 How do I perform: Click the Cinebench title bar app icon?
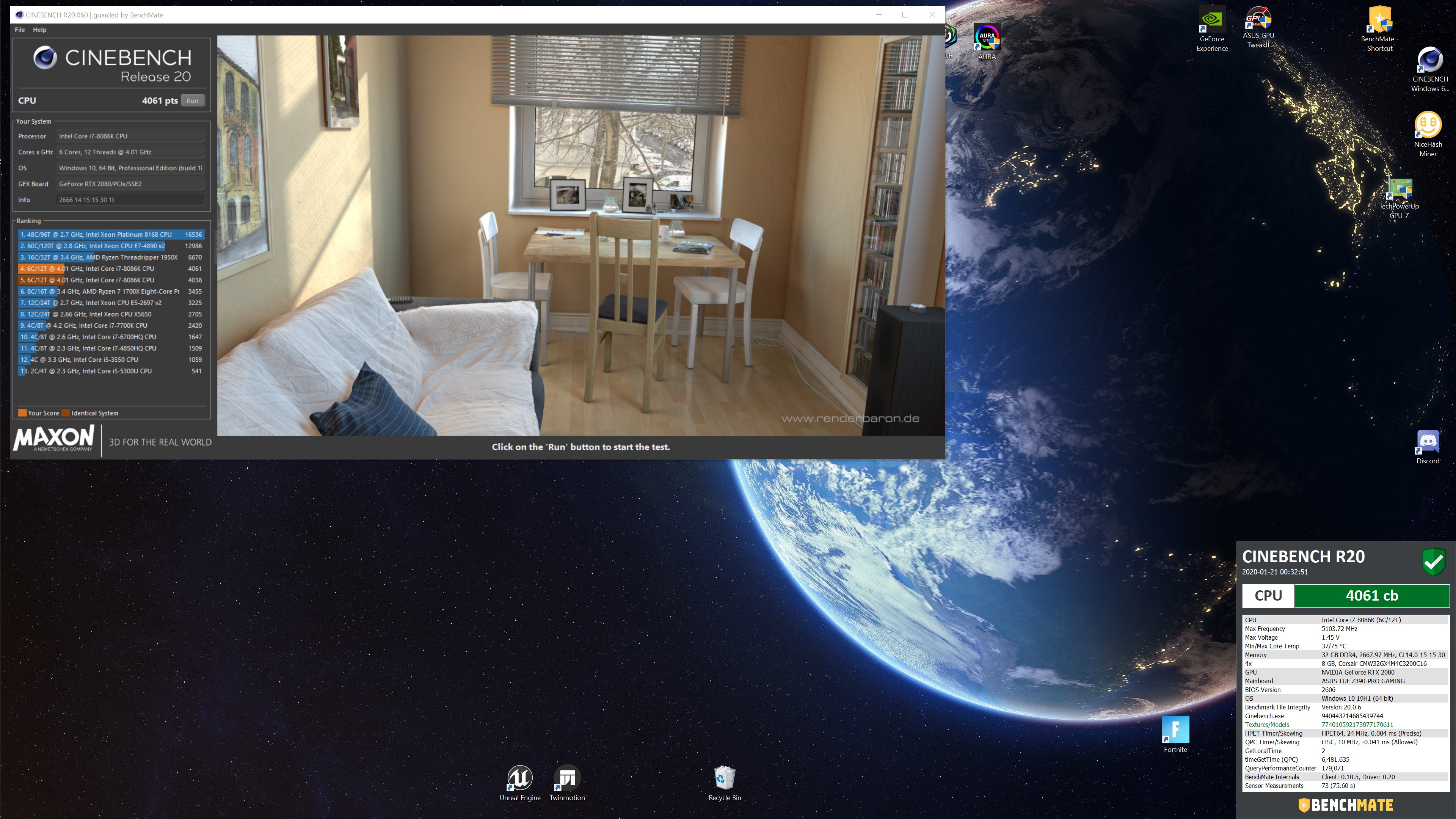click(x=19, y=15)
